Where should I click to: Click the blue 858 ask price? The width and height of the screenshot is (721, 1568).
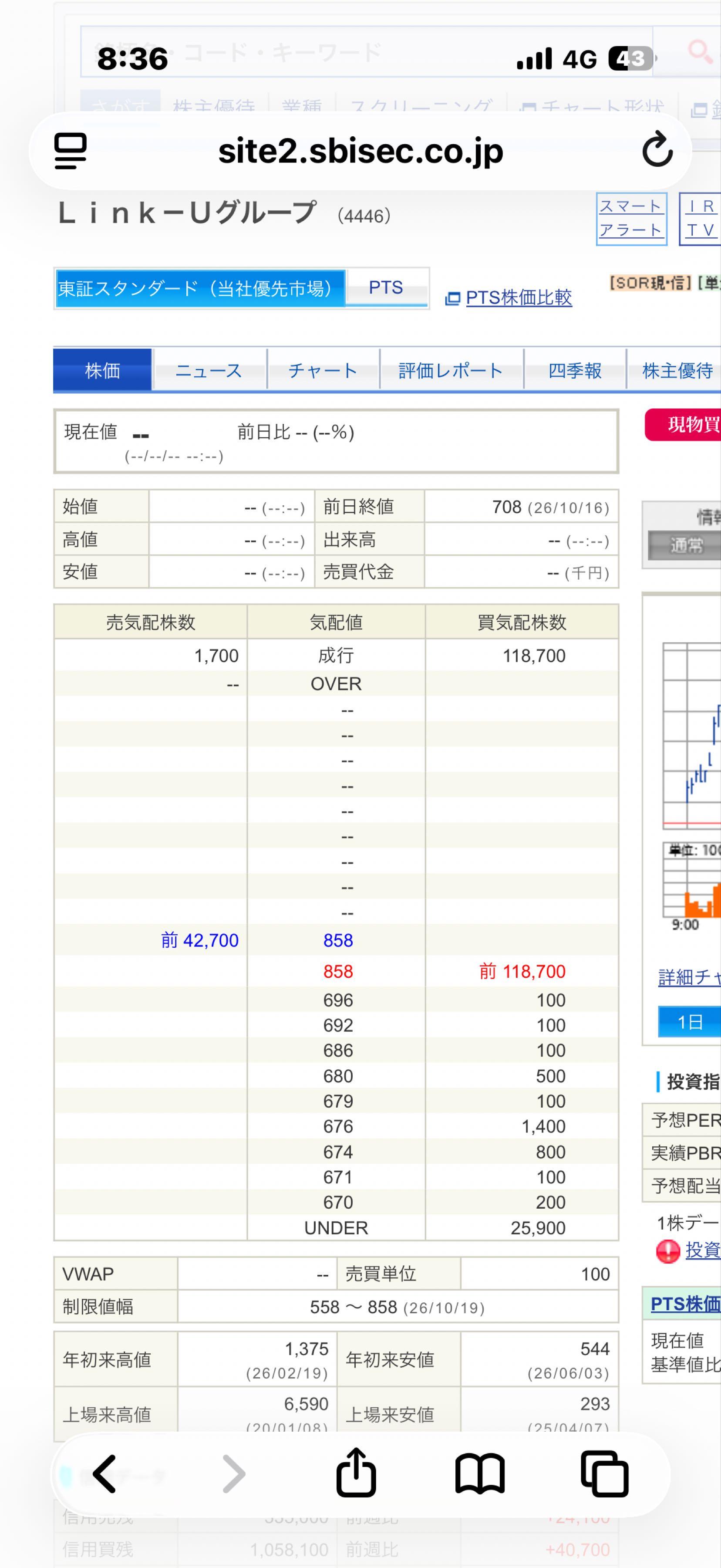[338, 940]
